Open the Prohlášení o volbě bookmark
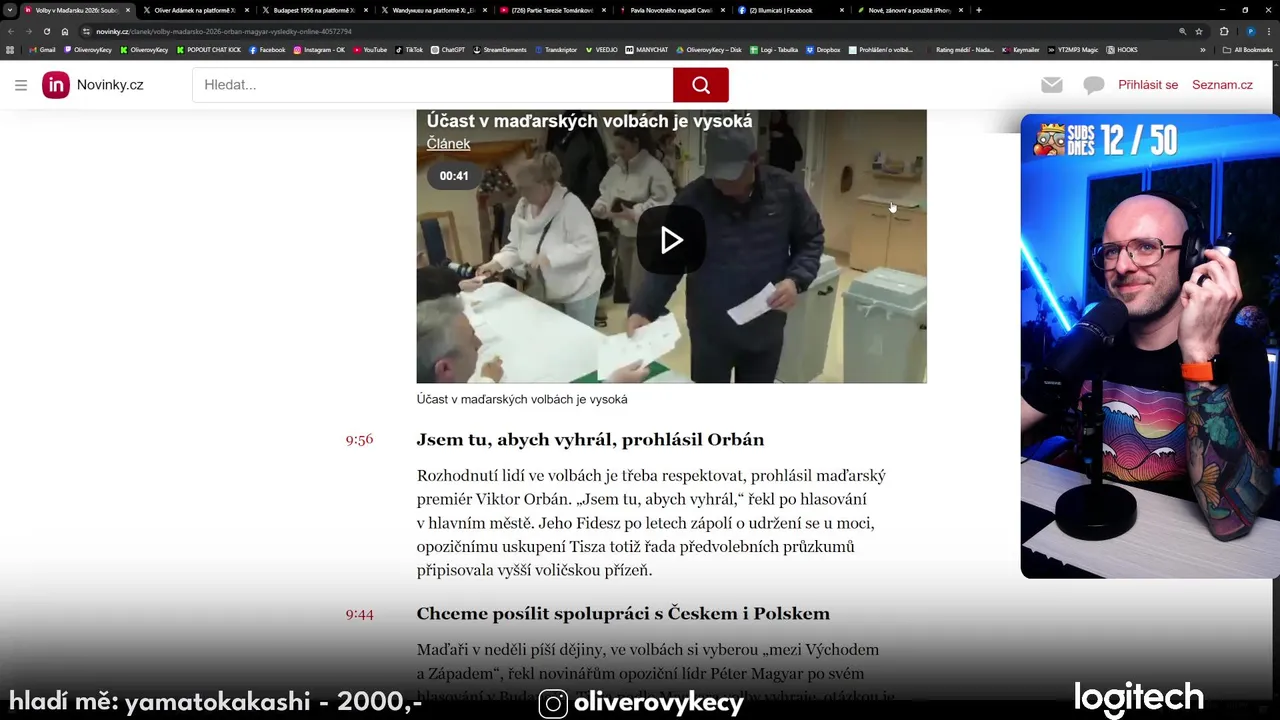Screen dimensions: 1280x720 [x=880, y=49]
